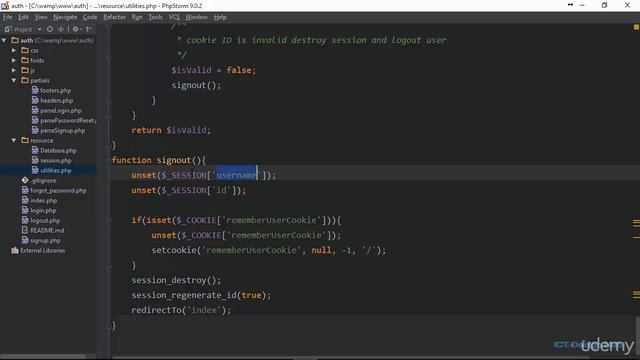This screenshot has width=640, height=360.
Task: Click the README.md file icon
Action: pyautogui.click(x=25, y=230)
